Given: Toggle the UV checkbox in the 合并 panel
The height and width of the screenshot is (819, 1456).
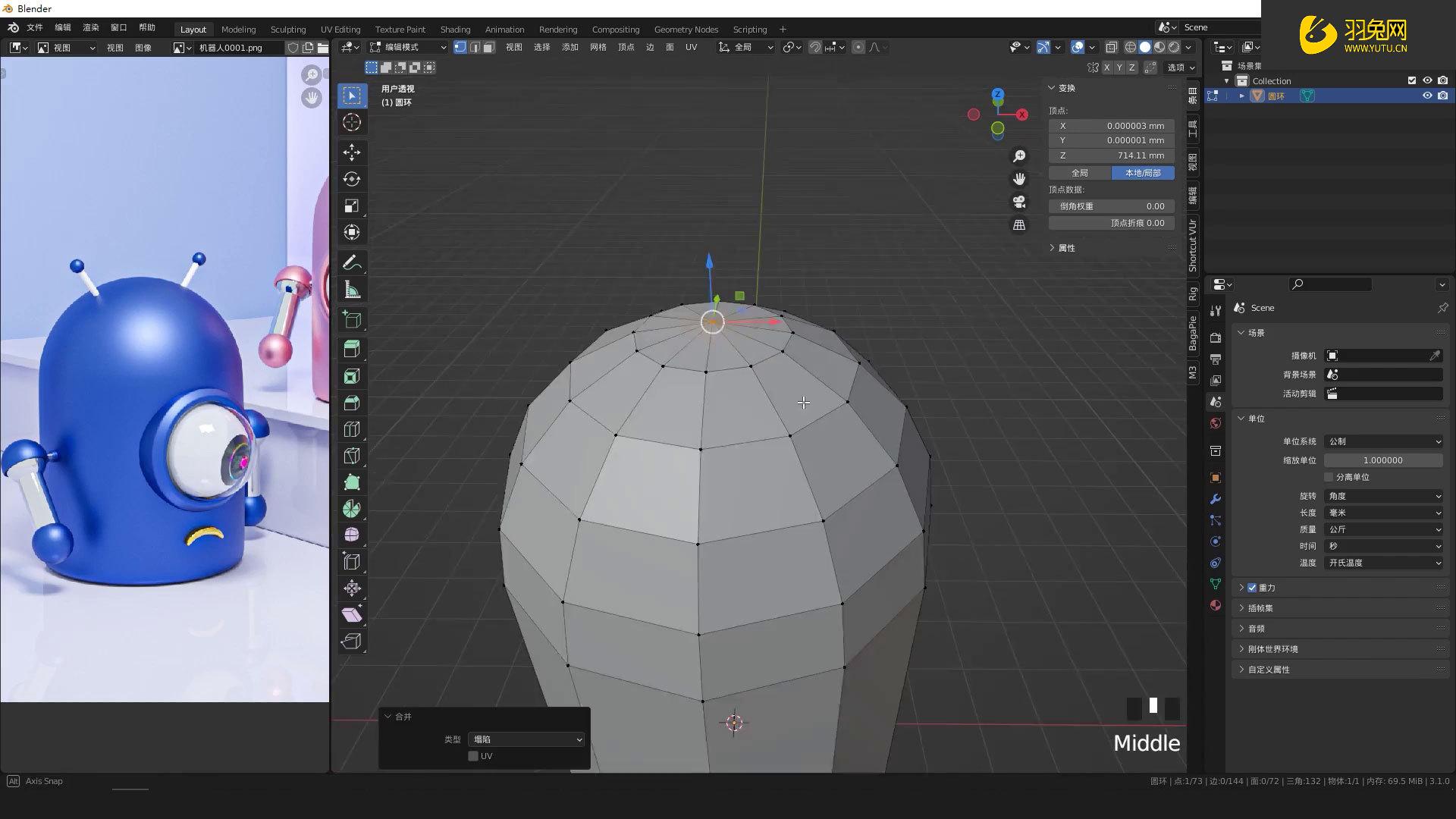Looking at the screenshot, I should (472, 756).
